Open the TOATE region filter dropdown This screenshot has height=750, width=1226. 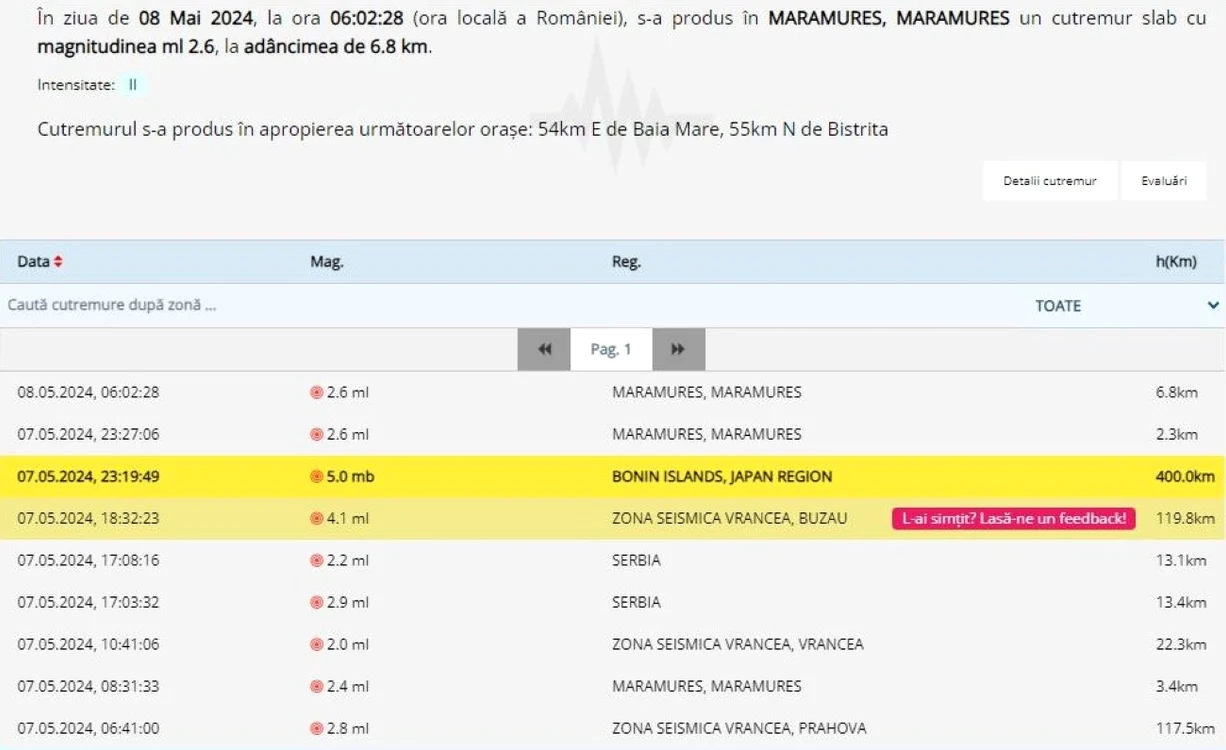click(x=1127, y=306)
